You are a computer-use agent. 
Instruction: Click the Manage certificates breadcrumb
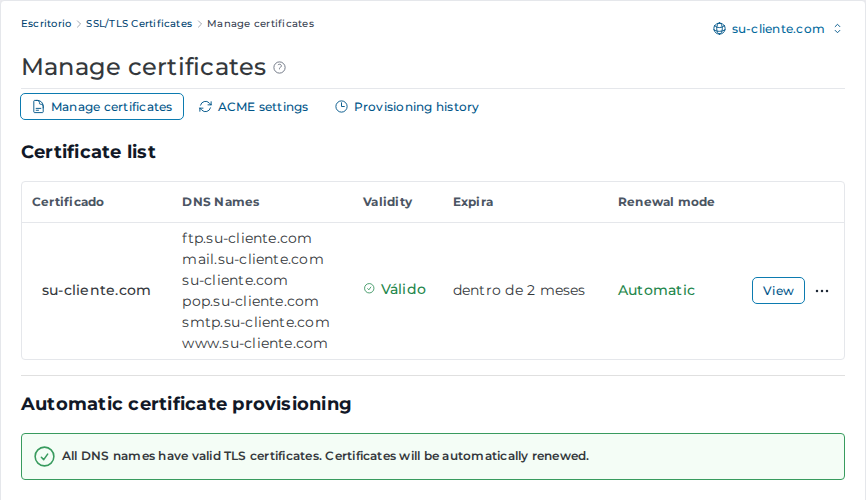[x=261, y=24]
